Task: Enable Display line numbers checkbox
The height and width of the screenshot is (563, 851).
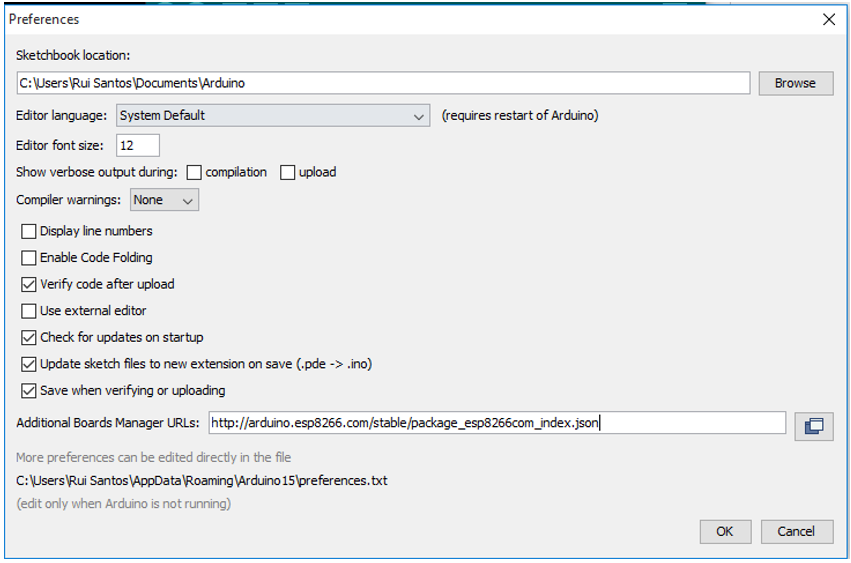Action: tap(29, 231)
